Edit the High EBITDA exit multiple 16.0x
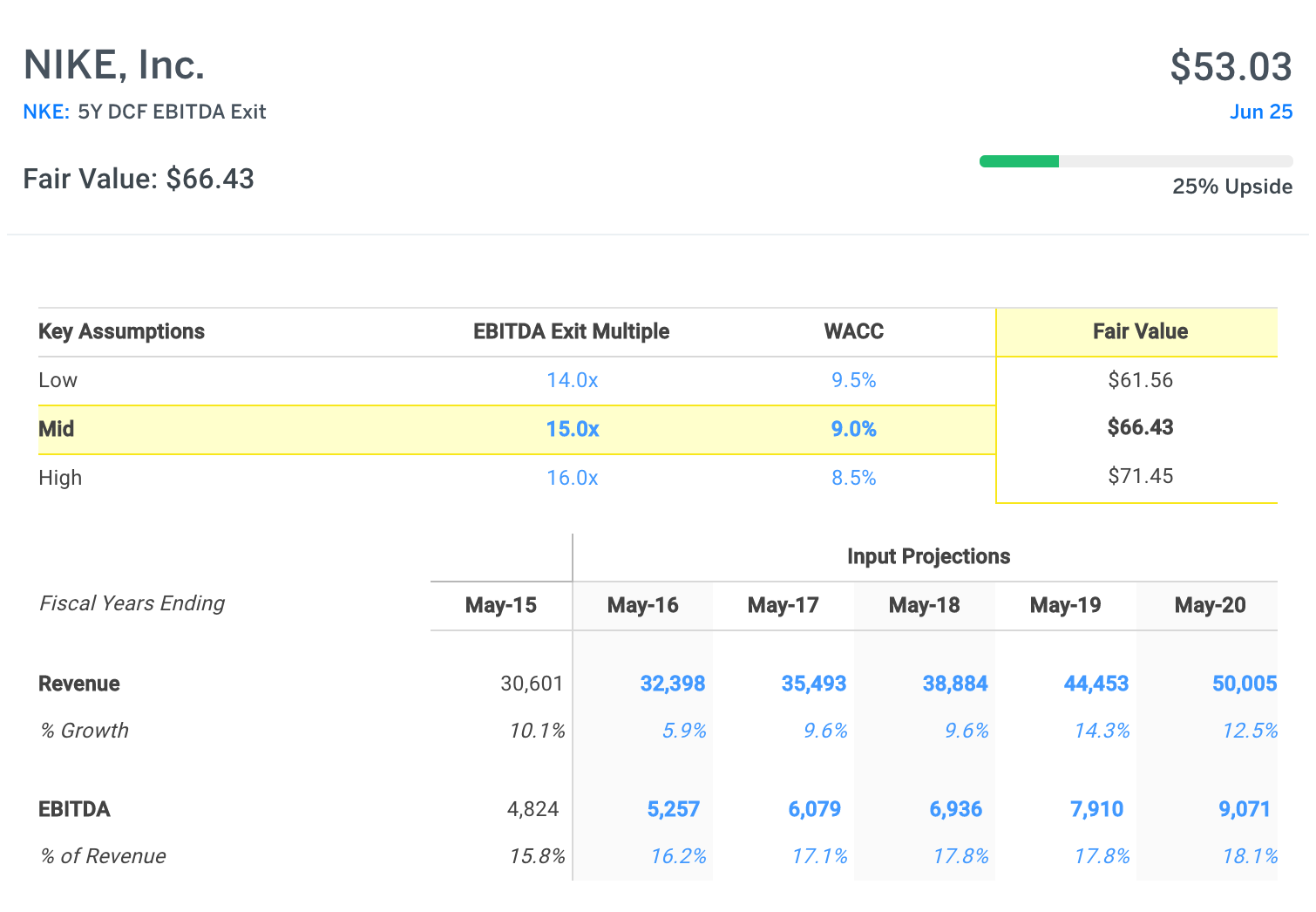Viewport: 1316px width, 912px height. [x=572, y=478]
